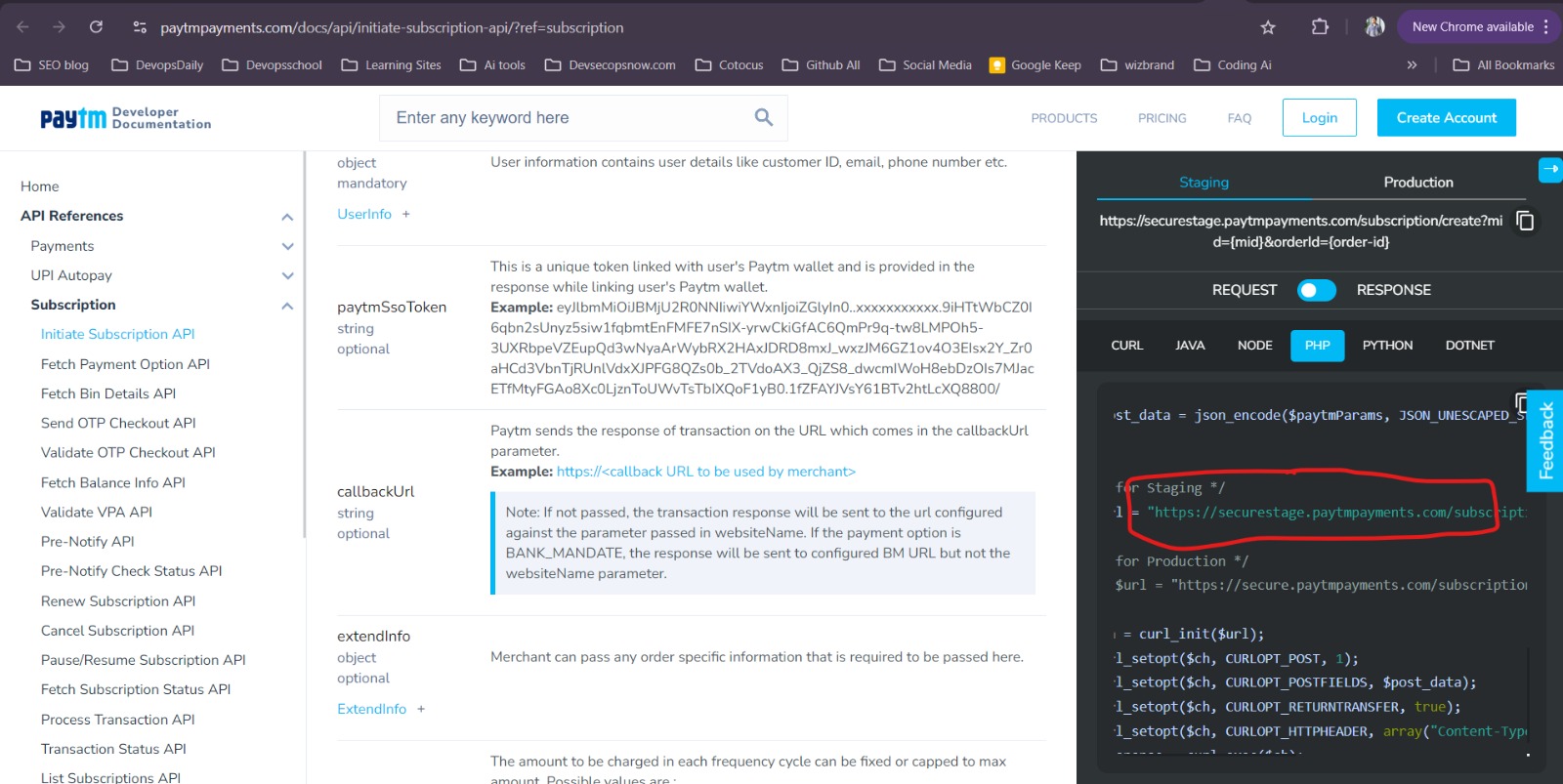The width and height of the screenshot is (1563, 784).
Task: Open site information icon in address bar
Action: coord(140,27)
